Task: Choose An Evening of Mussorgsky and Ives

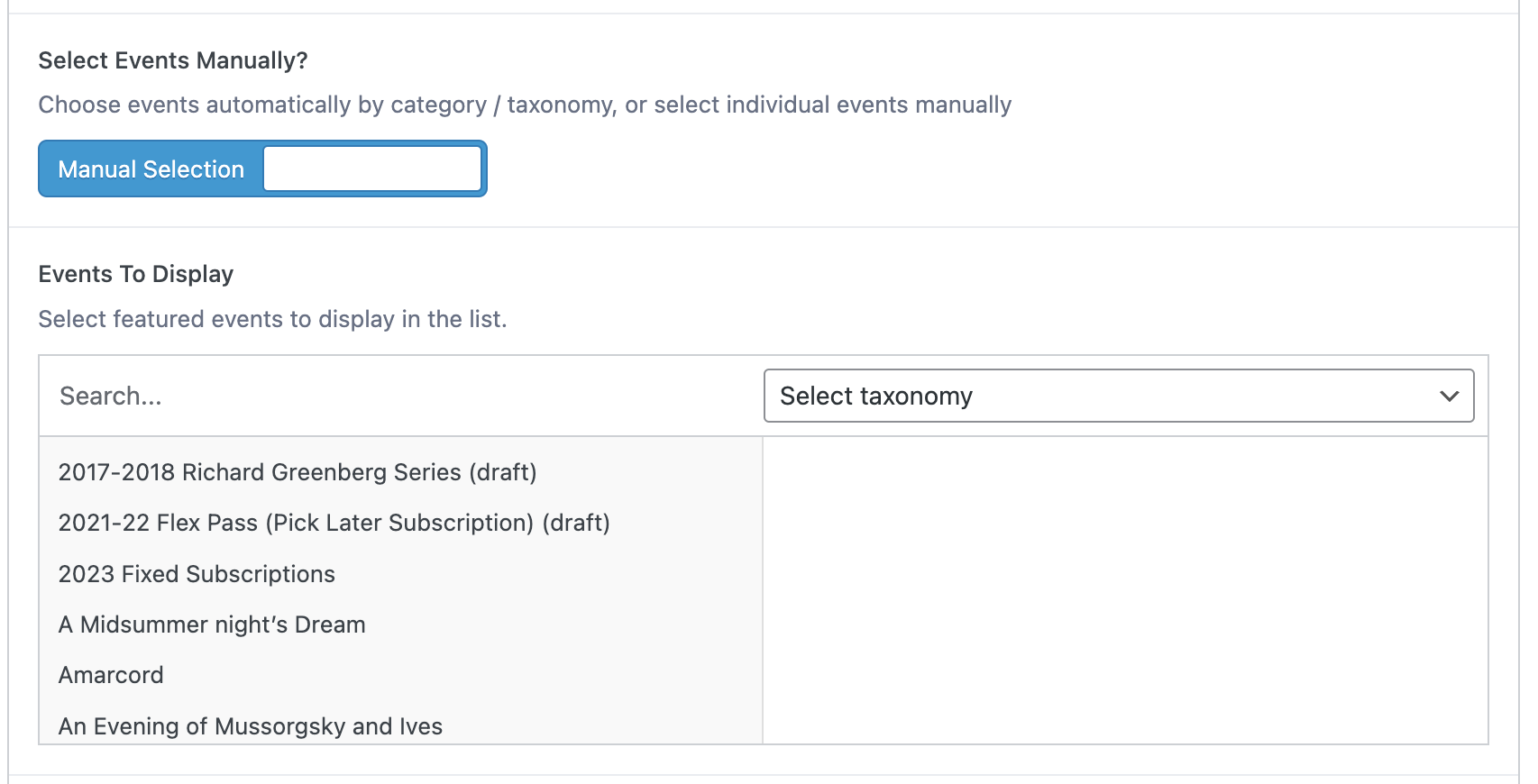Action: click(251, 726)
